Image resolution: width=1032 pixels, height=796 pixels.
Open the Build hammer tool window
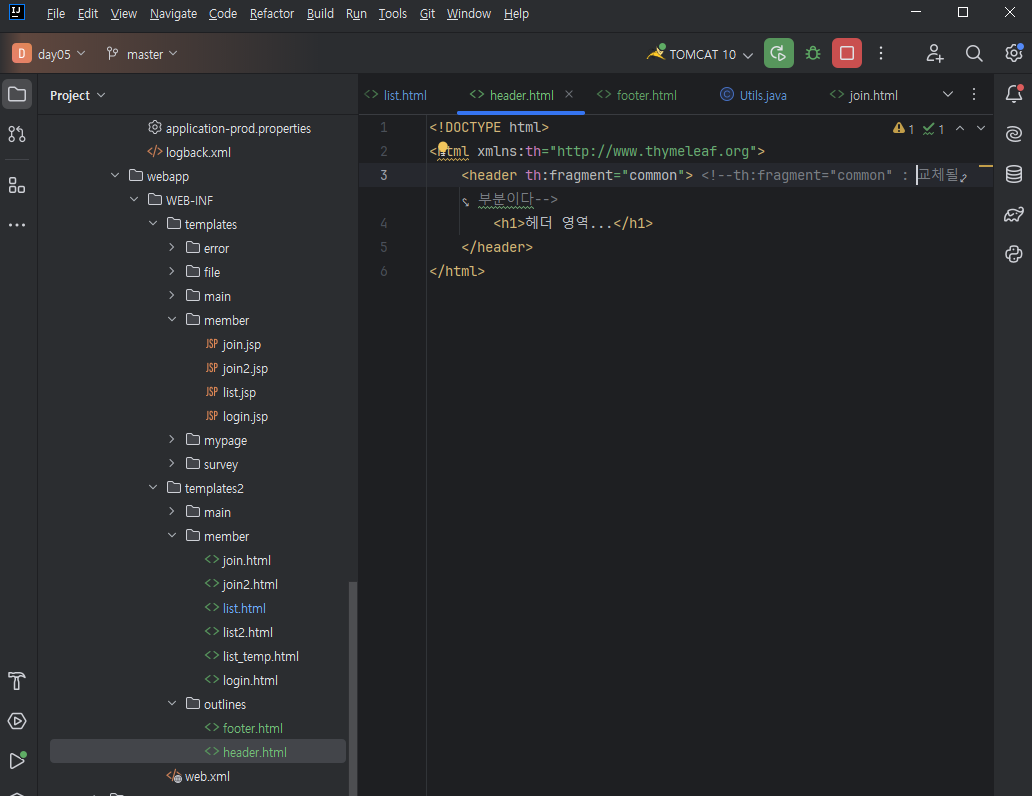tap(17, 681)
